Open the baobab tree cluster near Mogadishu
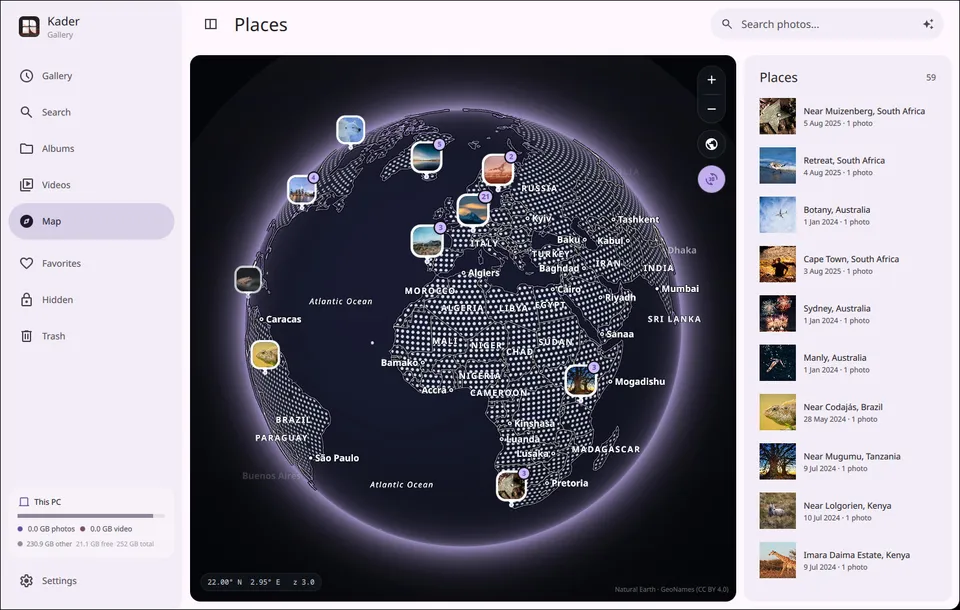 [580, 380]
